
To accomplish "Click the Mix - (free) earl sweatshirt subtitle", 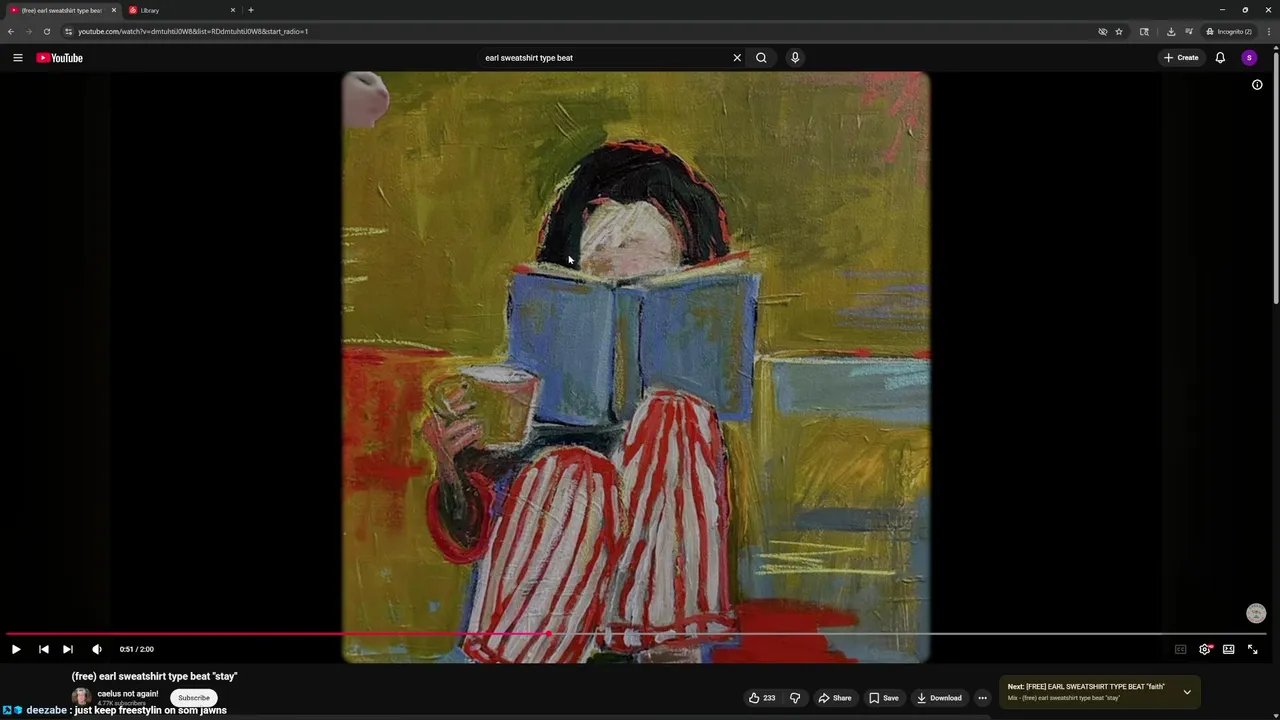I will [1063, 698].
